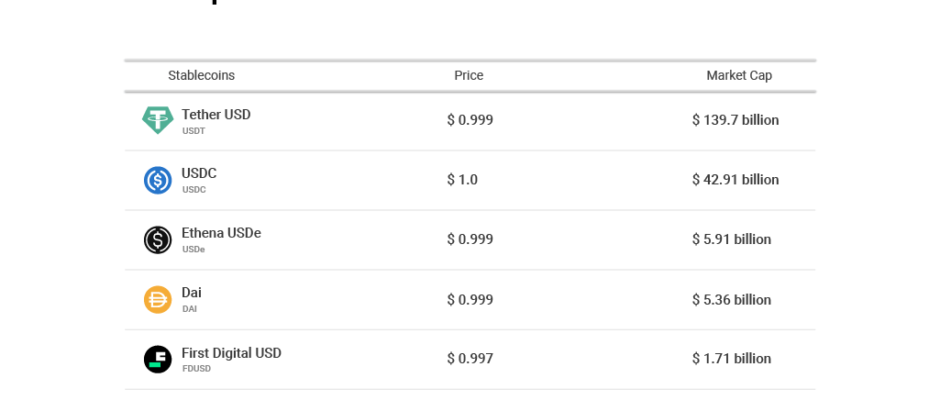Image resolution: width=940 pixels, height=400 pixels.
Task: Click the black Ethena USDe coin icon
Action: (158, 240)
